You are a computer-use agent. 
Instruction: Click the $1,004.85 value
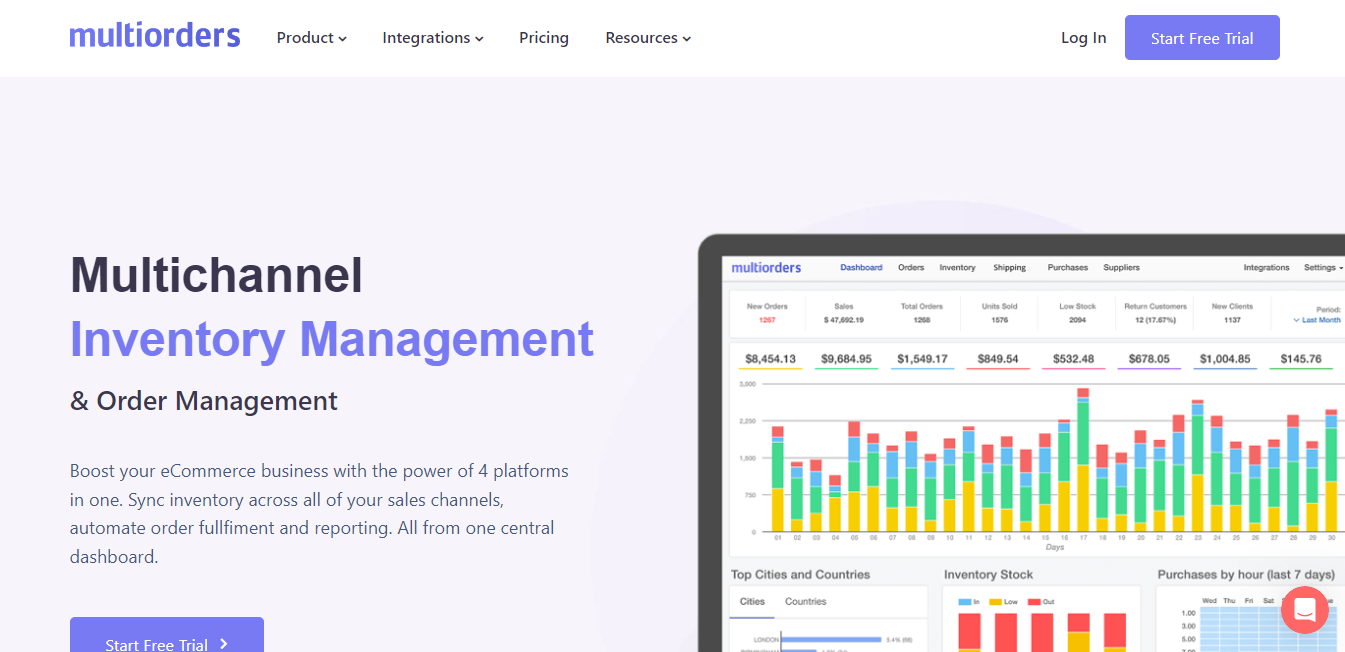tap(1225, 359)
